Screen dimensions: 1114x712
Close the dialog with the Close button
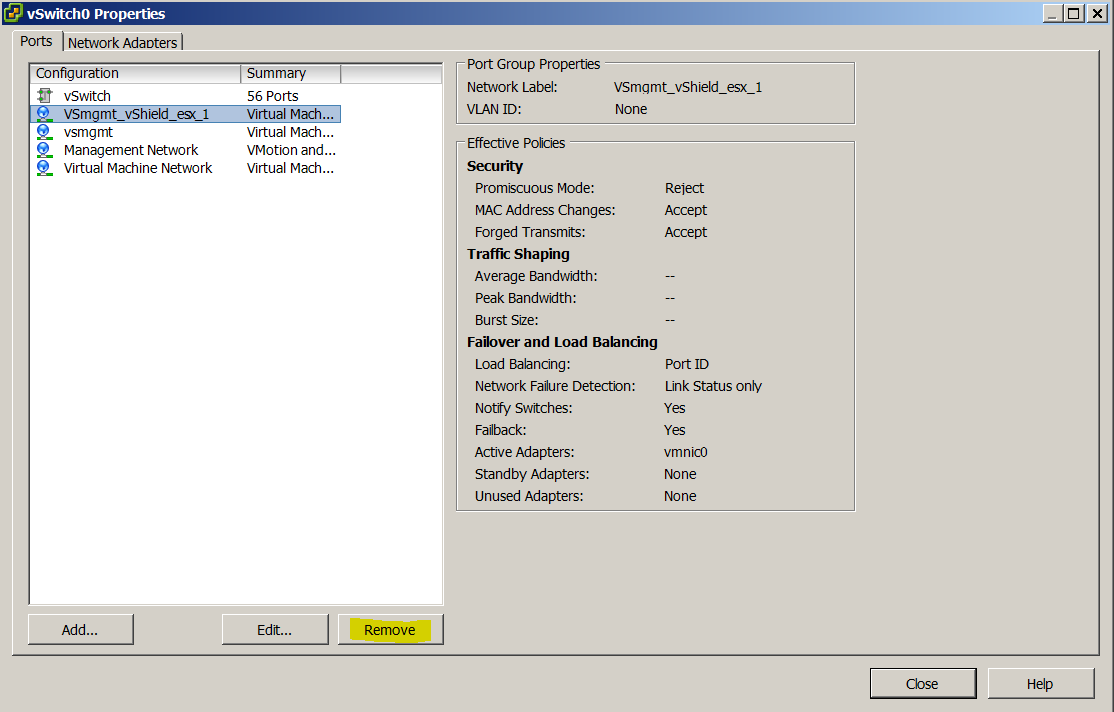pyautogui.click(x=921, y=684)
